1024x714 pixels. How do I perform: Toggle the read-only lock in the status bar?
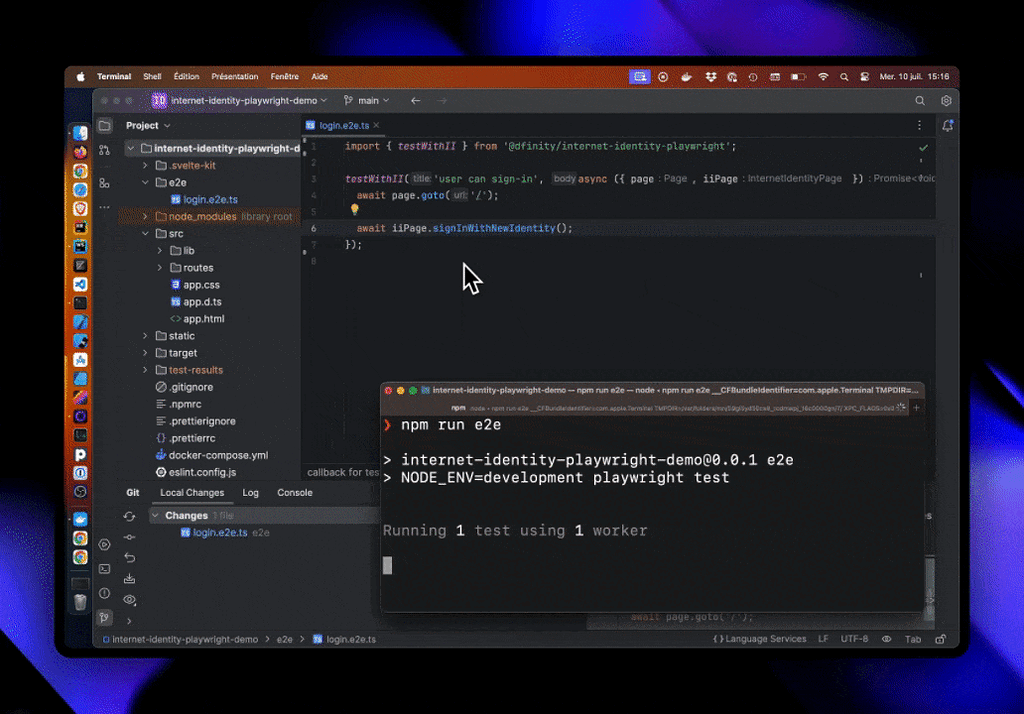point(938,638)
